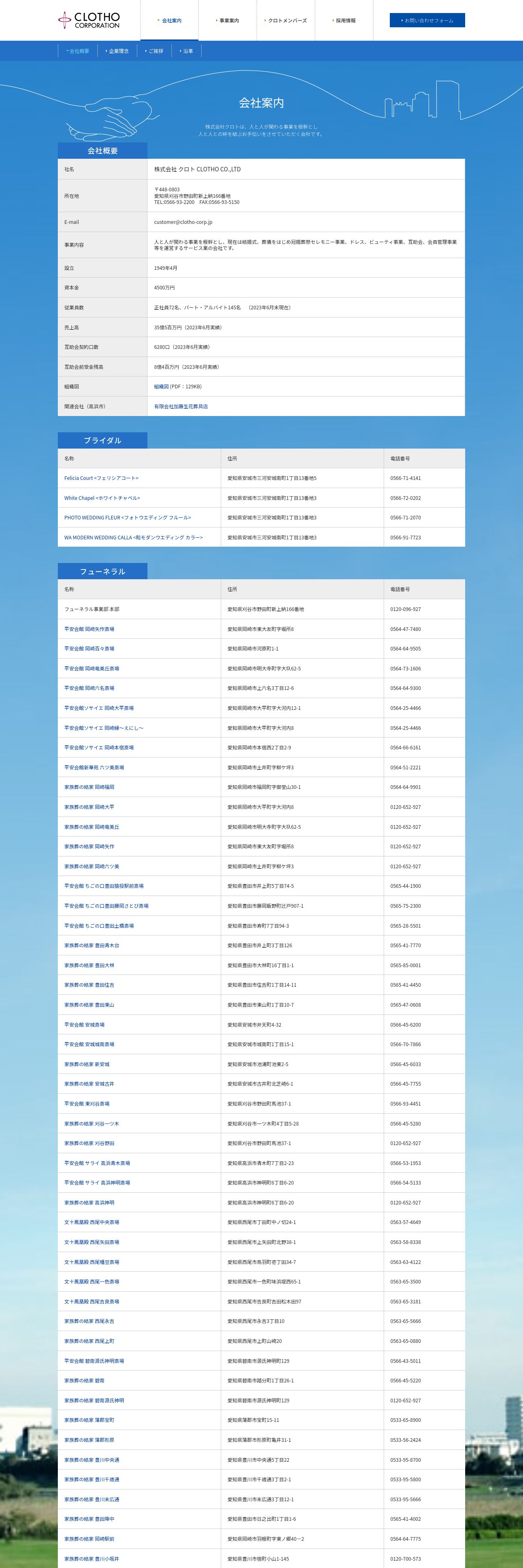Click the お問い合わせフォーム button
This screenshot has height=1568, width=523.
coord(427,21)
